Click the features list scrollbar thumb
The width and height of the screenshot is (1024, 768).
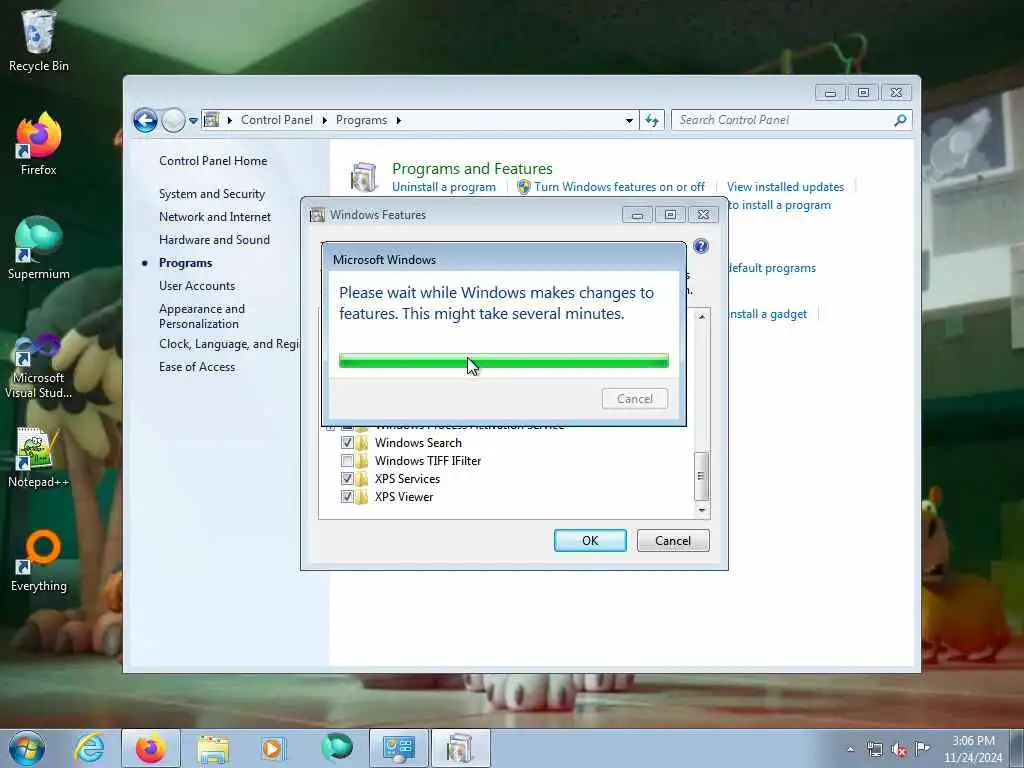click(701, 475)
